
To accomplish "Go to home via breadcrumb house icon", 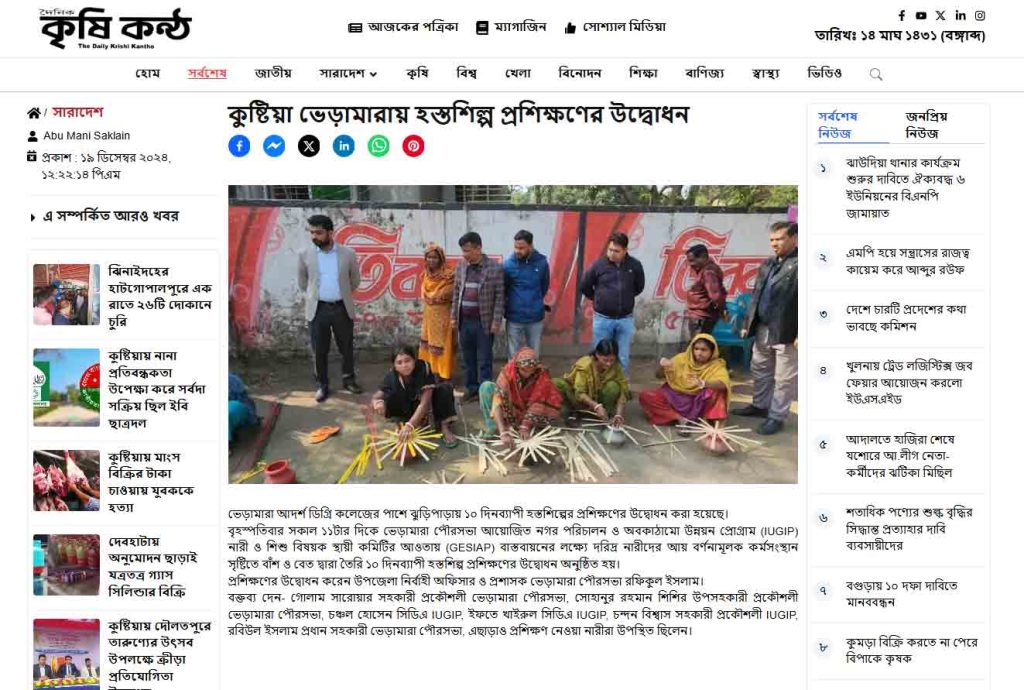I will 34,113.
